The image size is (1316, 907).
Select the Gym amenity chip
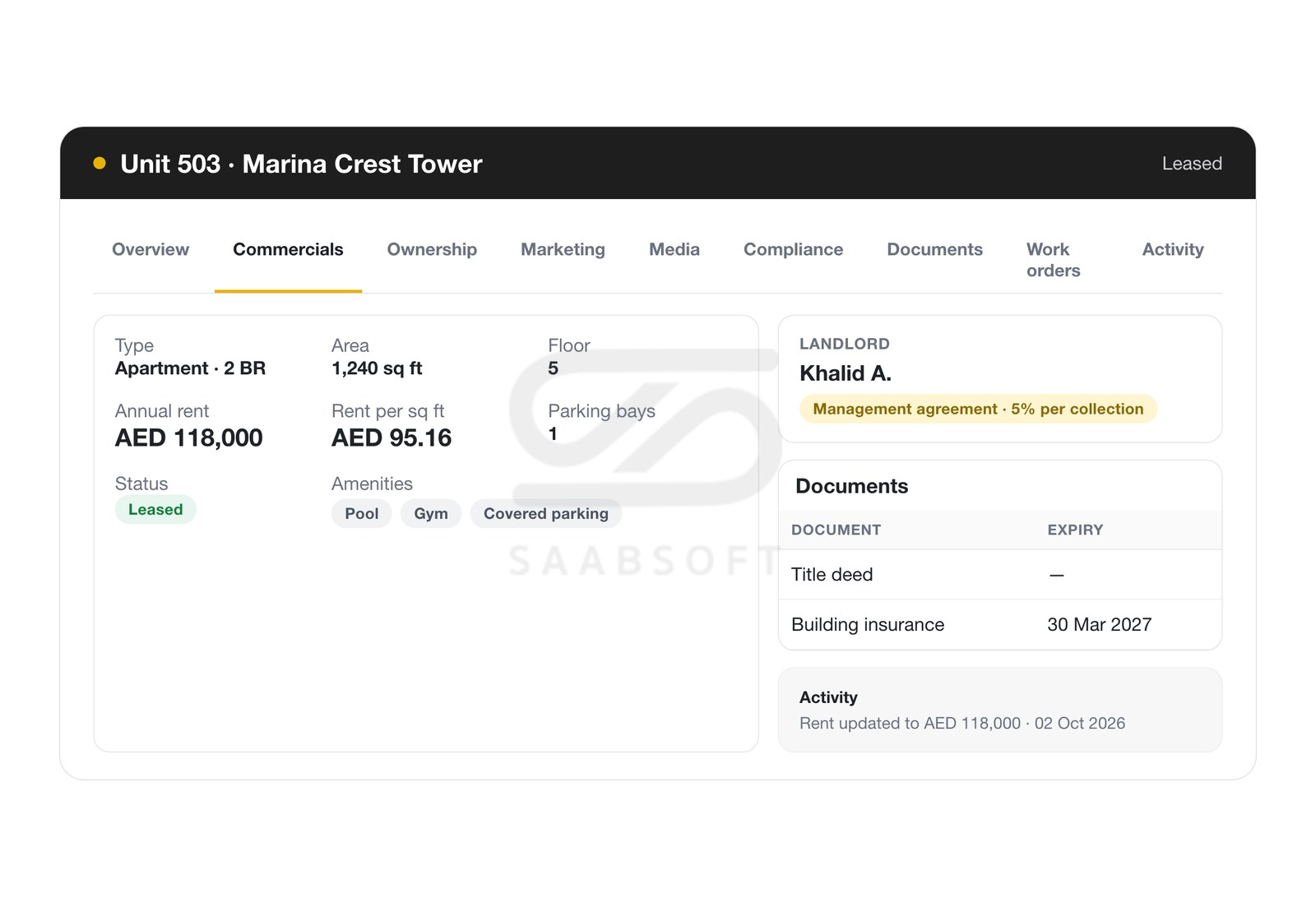tap(431, 514)
